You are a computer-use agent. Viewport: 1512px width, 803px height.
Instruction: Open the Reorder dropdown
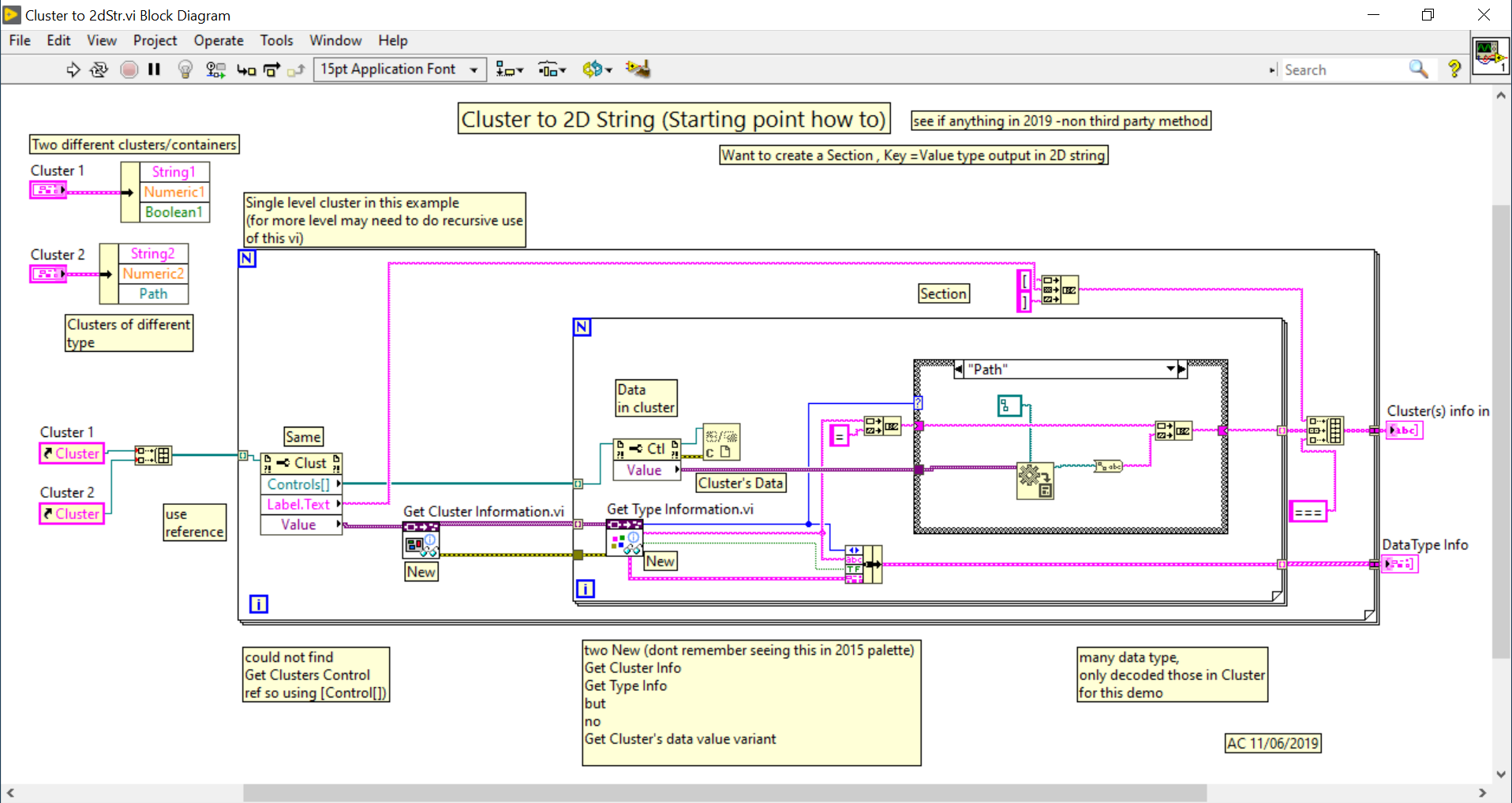coord(597,70)
